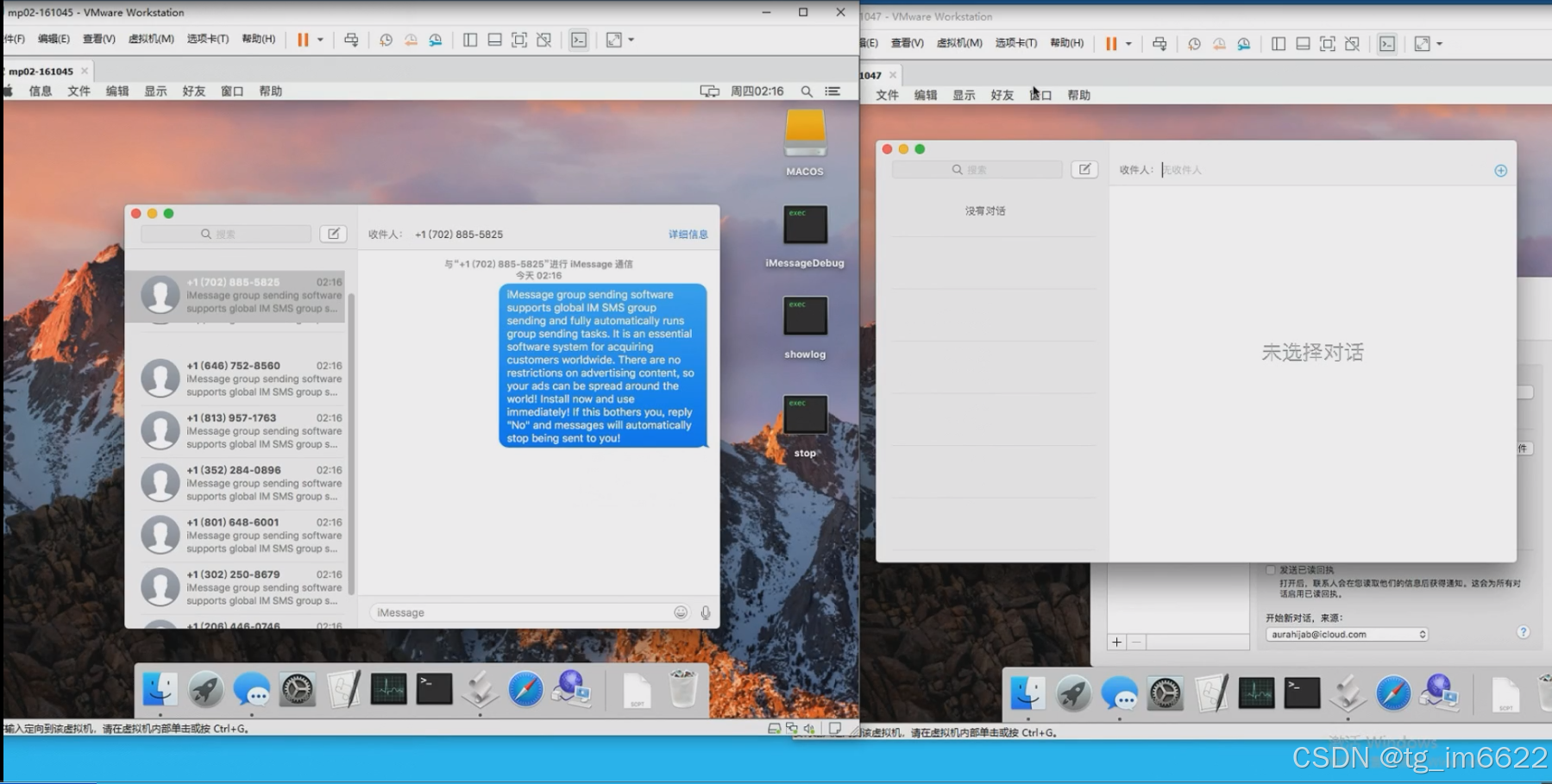Click 详细信息 details link
The width and height of the screenshot is (1552, 784).
(x=688, y=235)
